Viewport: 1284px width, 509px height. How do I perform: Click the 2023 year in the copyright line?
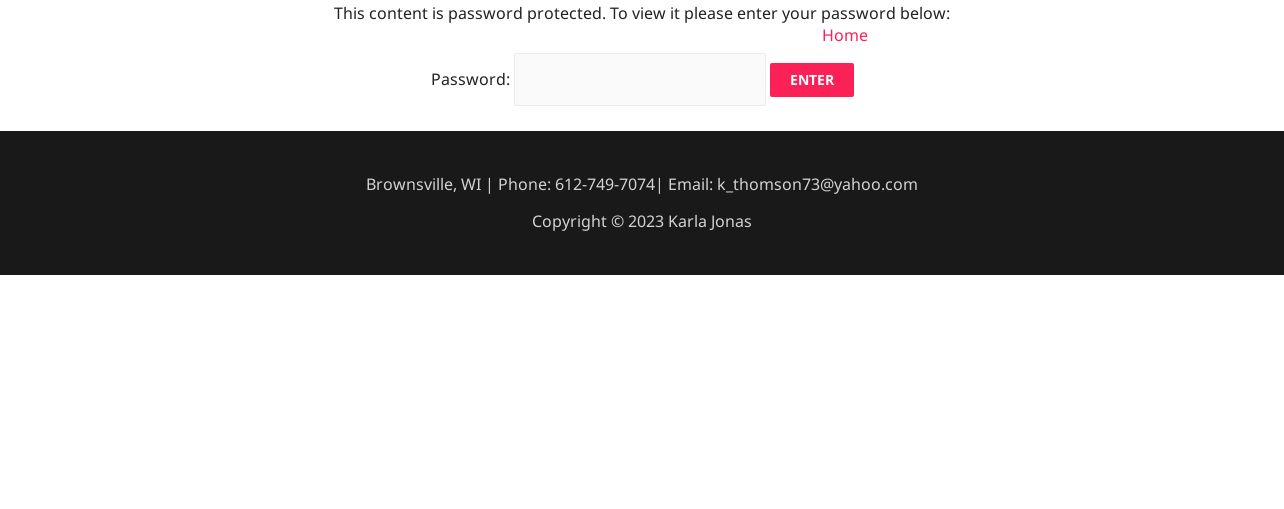coord(646,221)
